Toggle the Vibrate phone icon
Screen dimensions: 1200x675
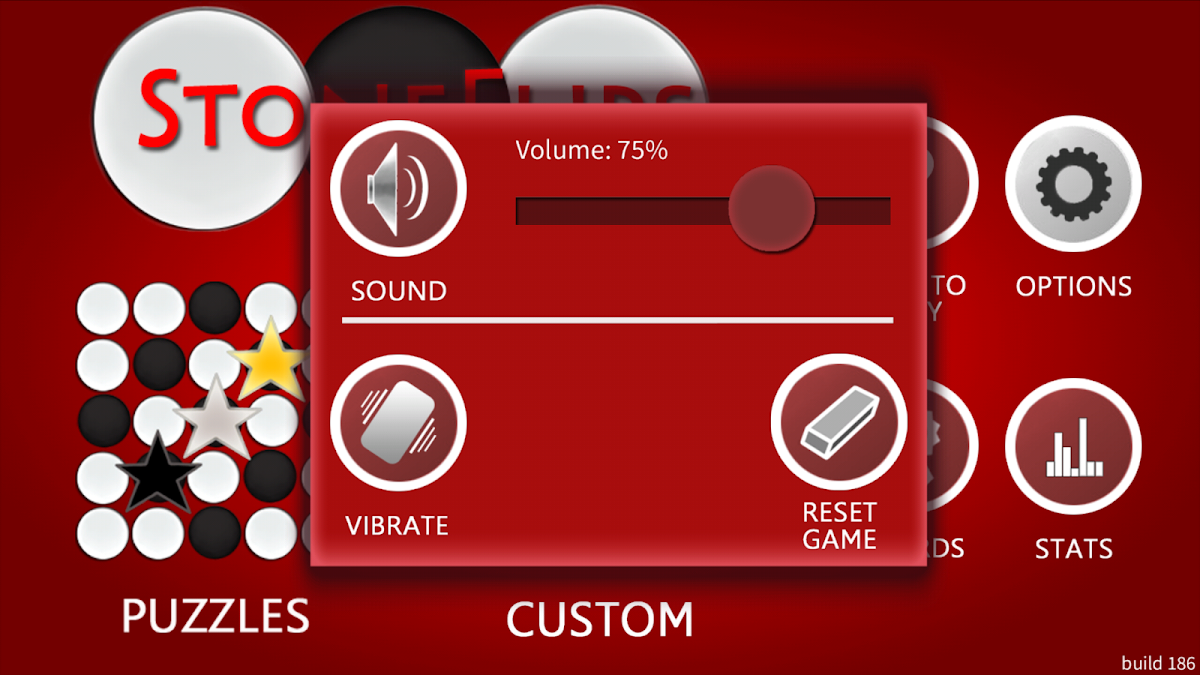399,424
